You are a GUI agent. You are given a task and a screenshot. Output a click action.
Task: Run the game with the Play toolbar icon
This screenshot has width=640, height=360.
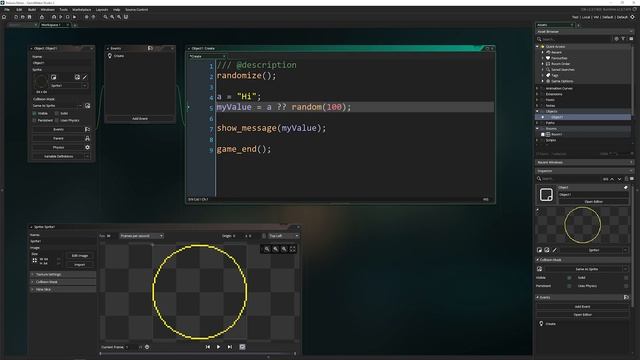pos(61,17)
